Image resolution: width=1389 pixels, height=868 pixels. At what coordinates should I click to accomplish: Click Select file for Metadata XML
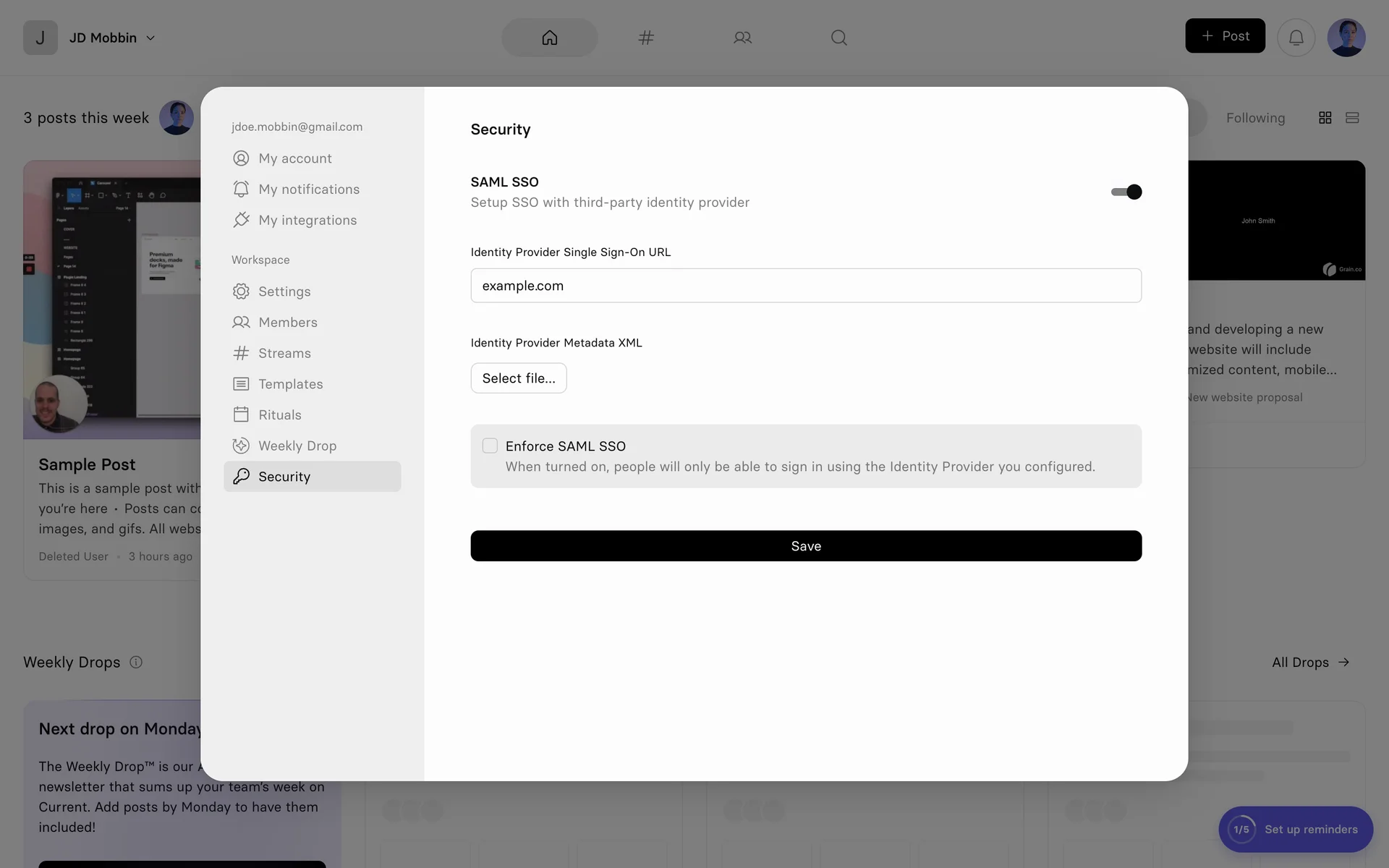[518, 378]
